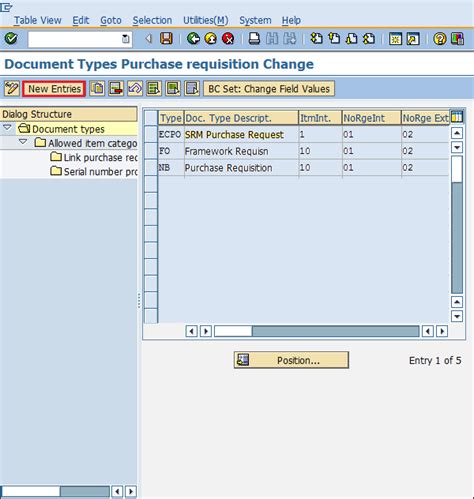Click the table scroll up arrow at top
The height and width of the screenshot is (499, 474).
point(457,133)
